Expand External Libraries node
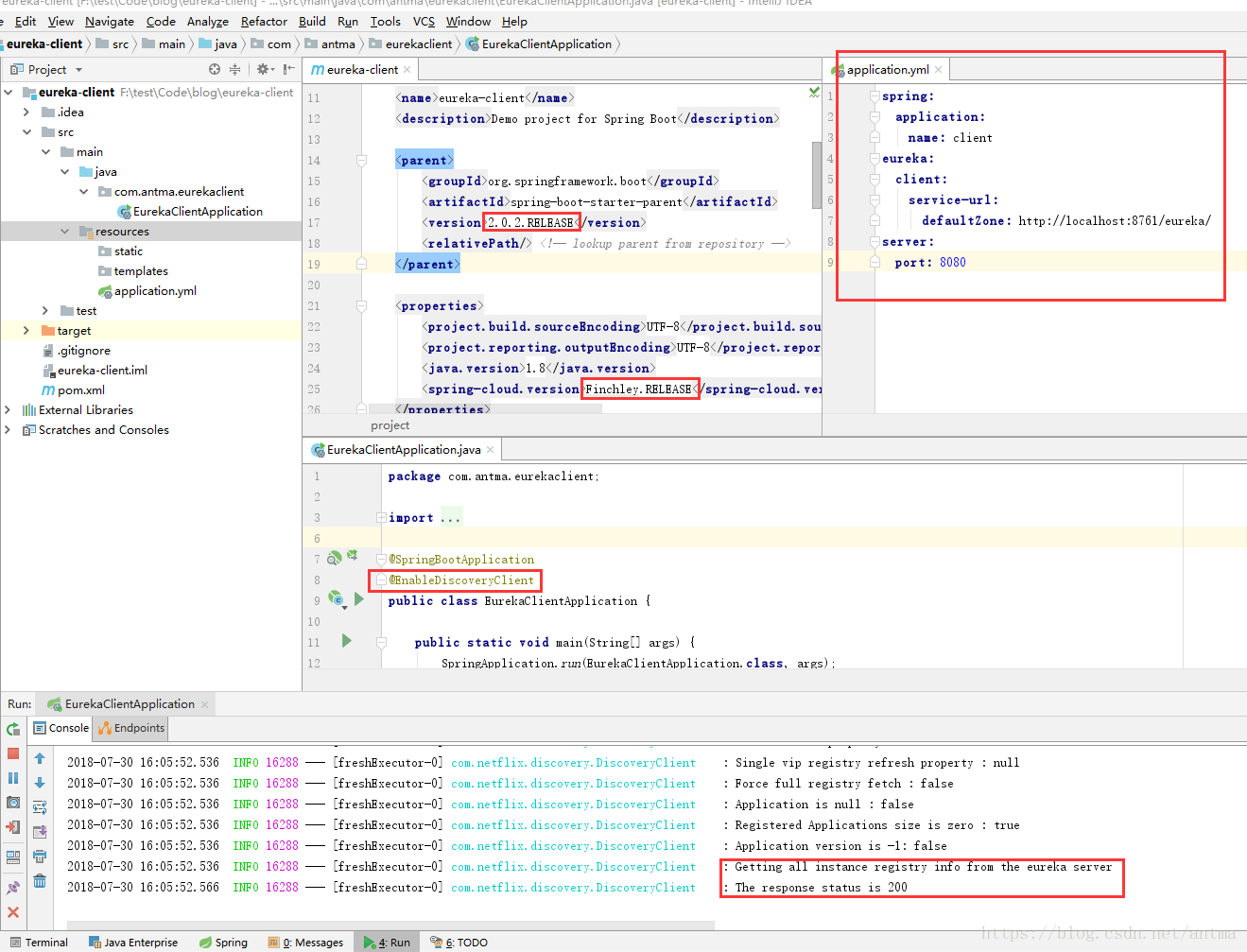Image resolution: width=1247 pixels, height=952 pixels. [9, 409]
